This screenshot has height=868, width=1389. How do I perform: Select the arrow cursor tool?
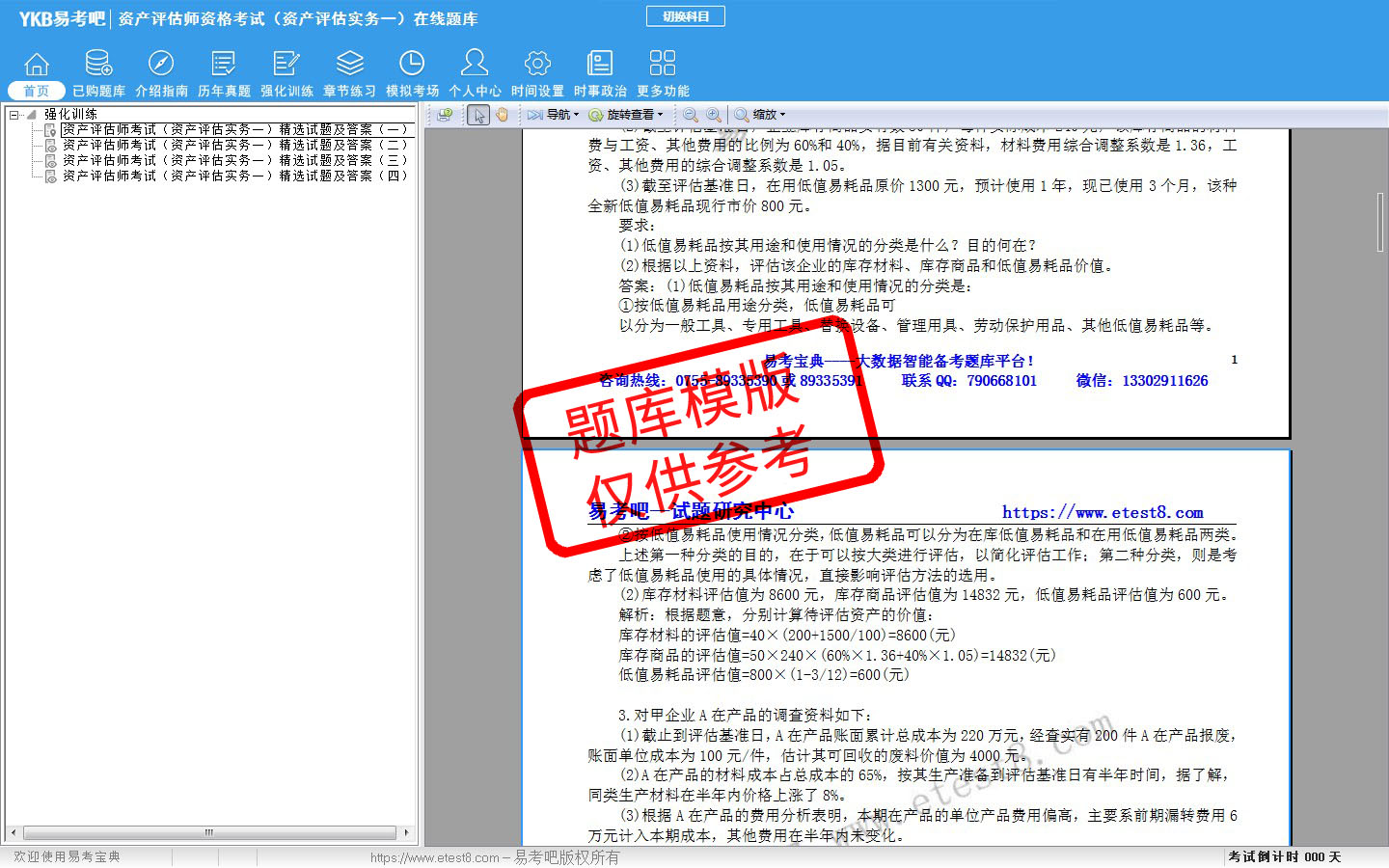pyautogui.click(x=478, y=115)
